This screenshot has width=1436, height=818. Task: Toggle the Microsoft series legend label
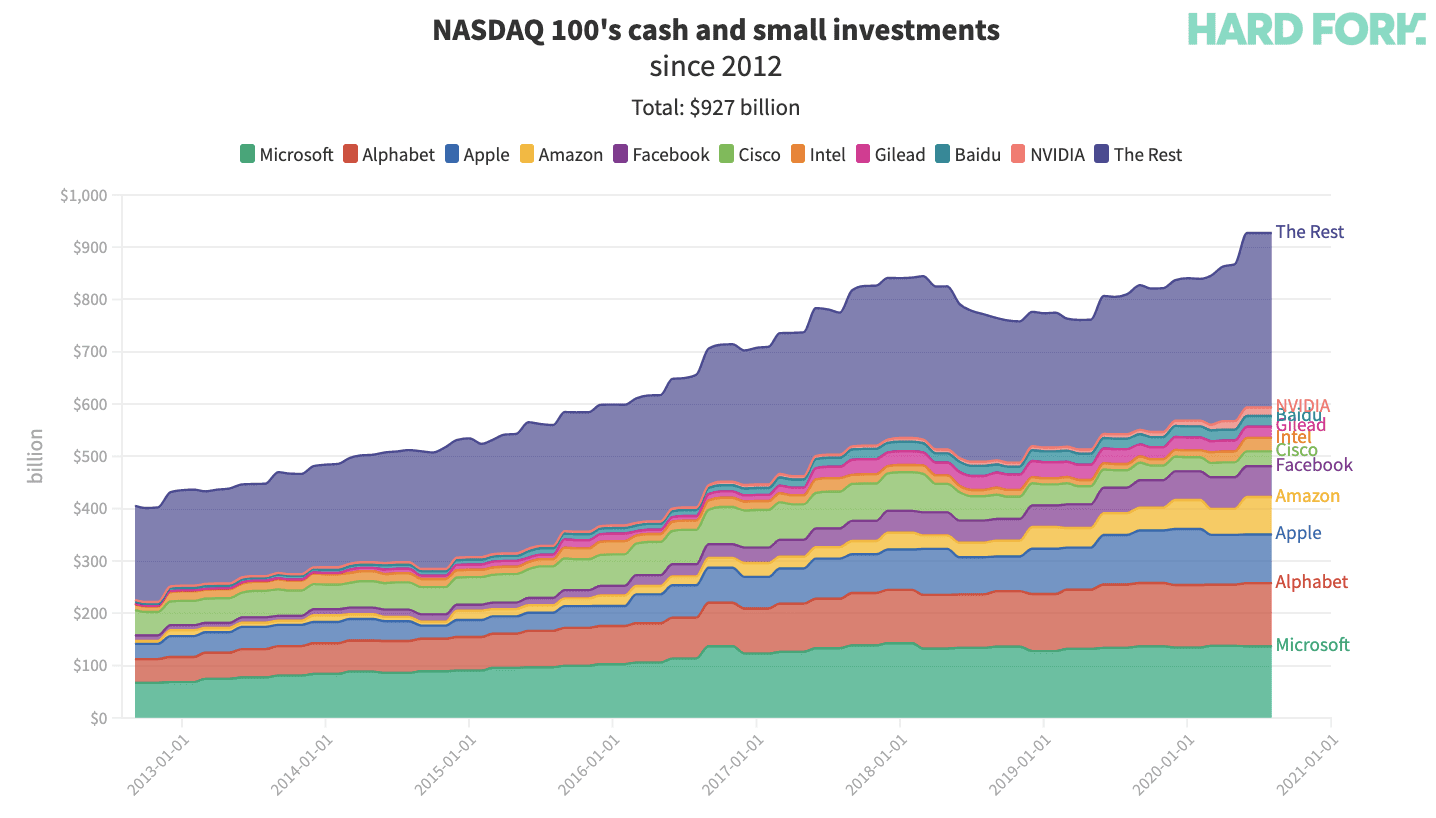click(296, 155)
